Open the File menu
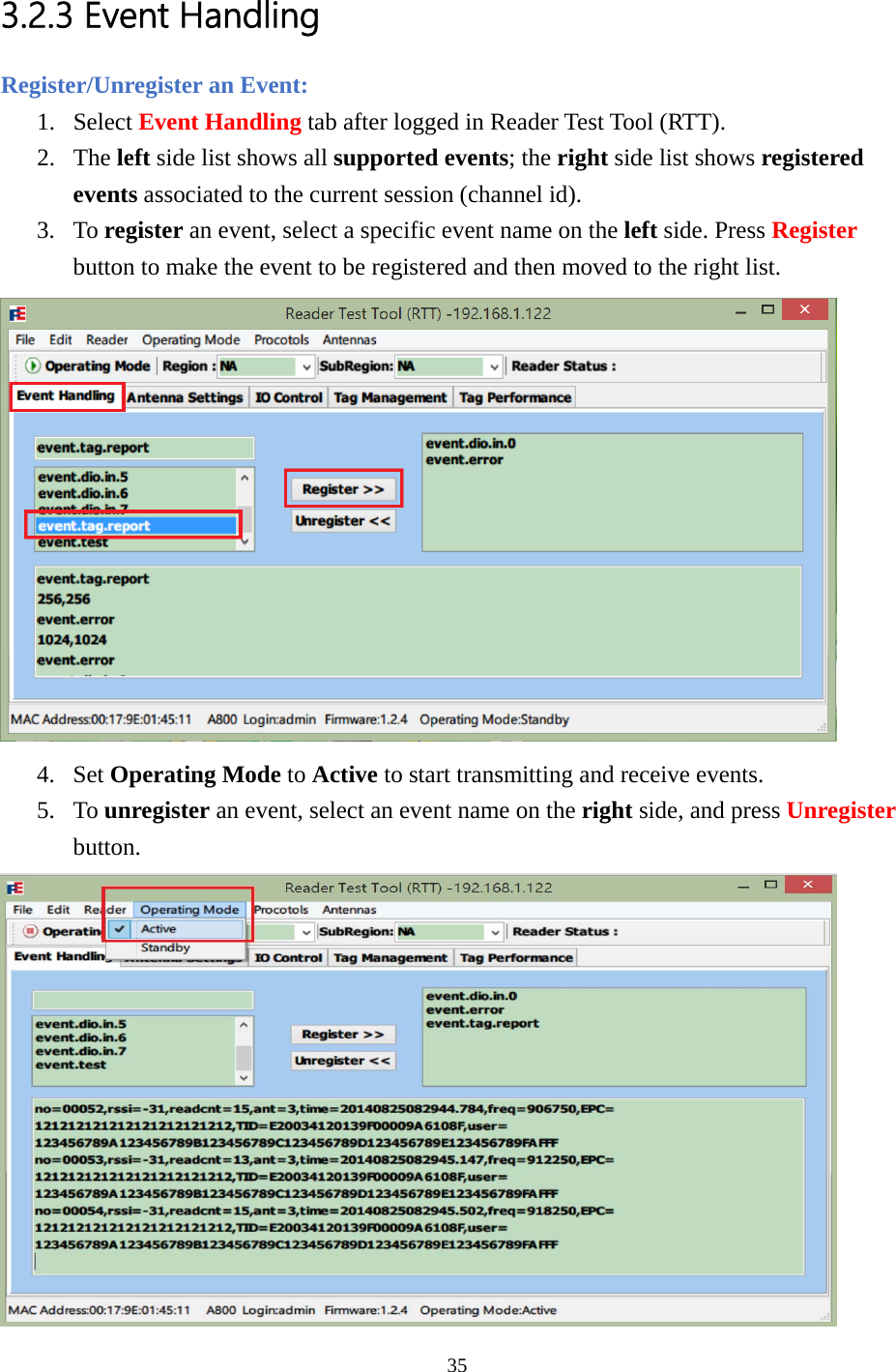 click(x=24, y=339)
